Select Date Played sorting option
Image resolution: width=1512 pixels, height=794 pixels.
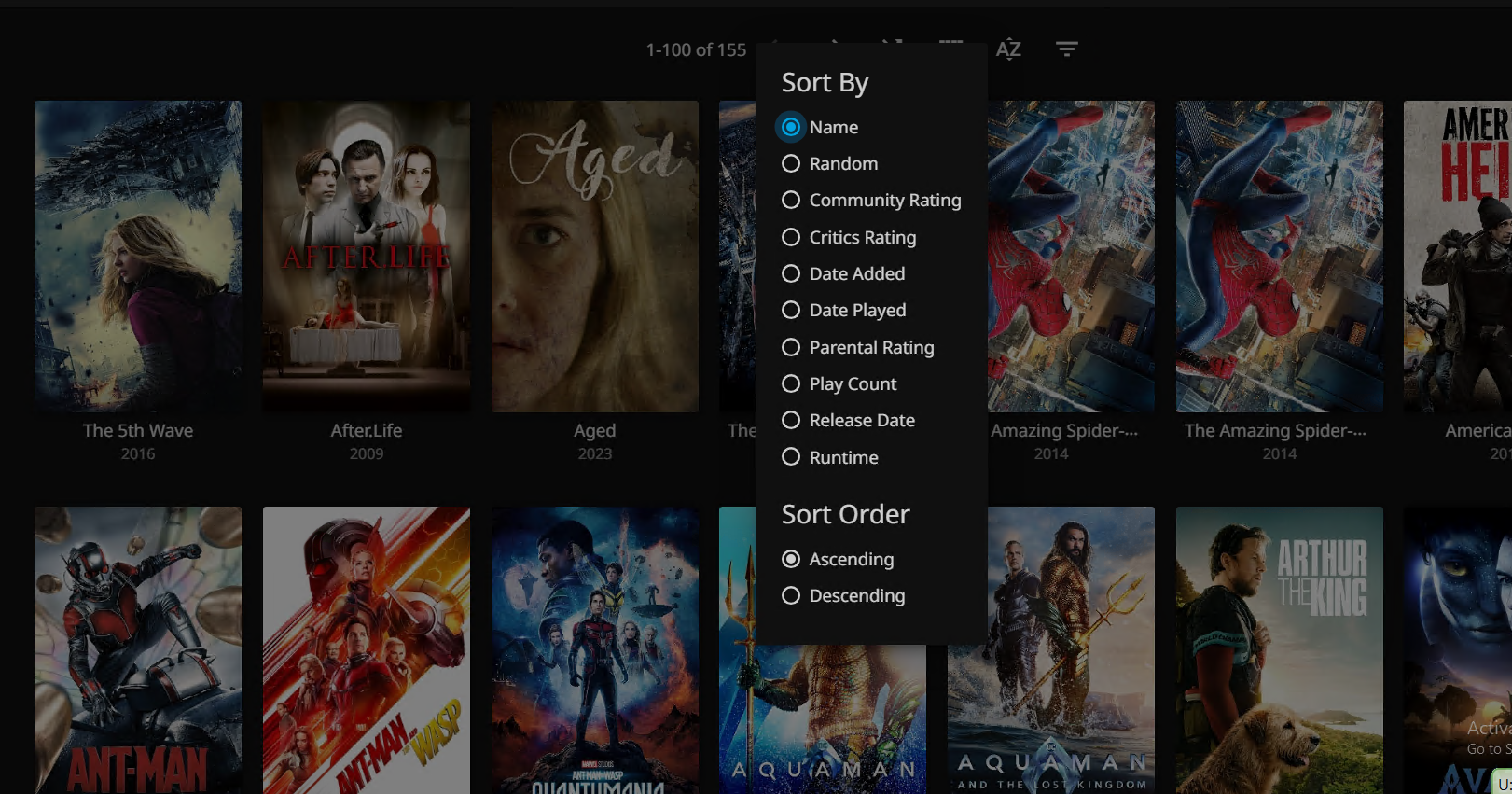(791, 311)
